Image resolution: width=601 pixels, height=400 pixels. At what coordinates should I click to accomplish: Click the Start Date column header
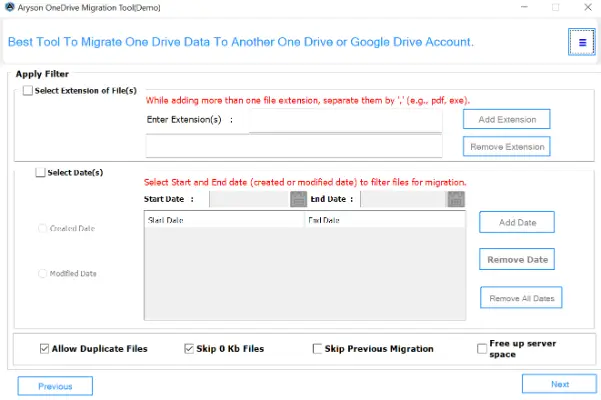(x=224, y=220)
